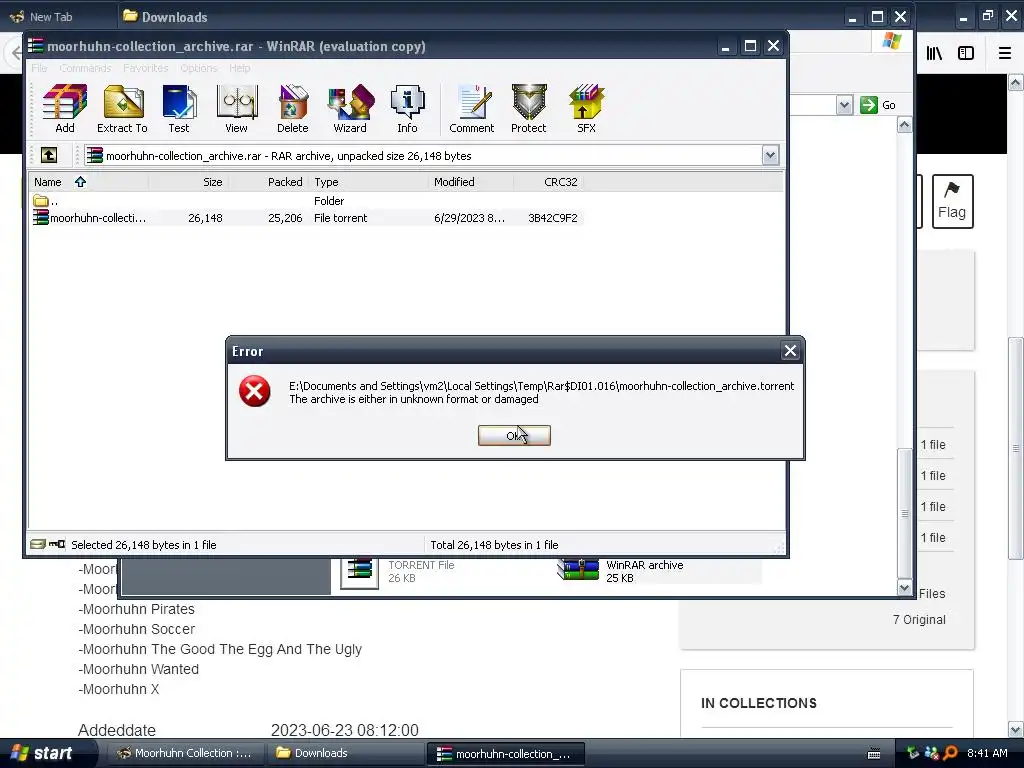This screenshot has width=1024, height=768.
Task: Click the Windows logo in Downloads window
Action: pyautogui.click(x=891, y=41)
